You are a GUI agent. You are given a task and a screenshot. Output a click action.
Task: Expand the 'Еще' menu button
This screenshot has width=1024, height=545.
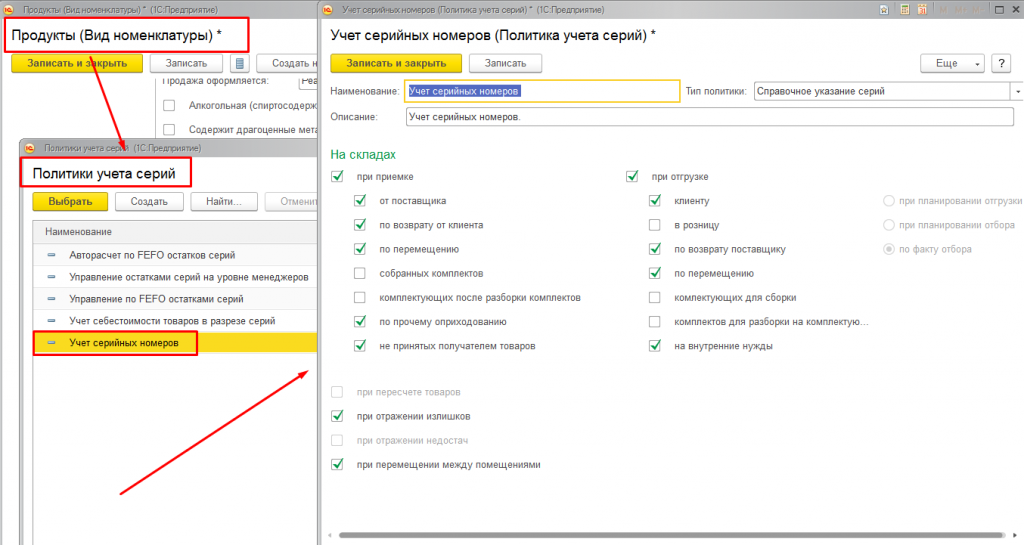pyautogui.click(x=952, y=63)
